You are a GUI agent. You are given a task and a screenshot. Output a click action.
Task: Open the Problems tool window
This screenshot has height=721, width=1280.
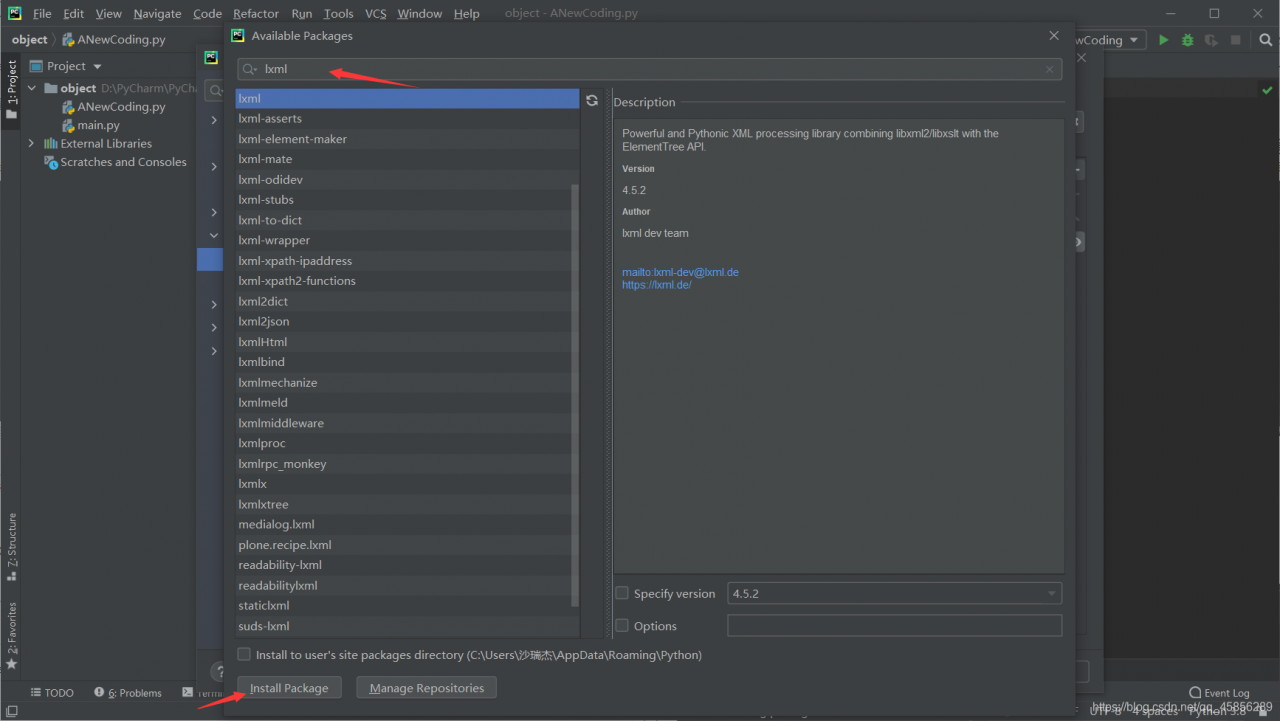128,693
